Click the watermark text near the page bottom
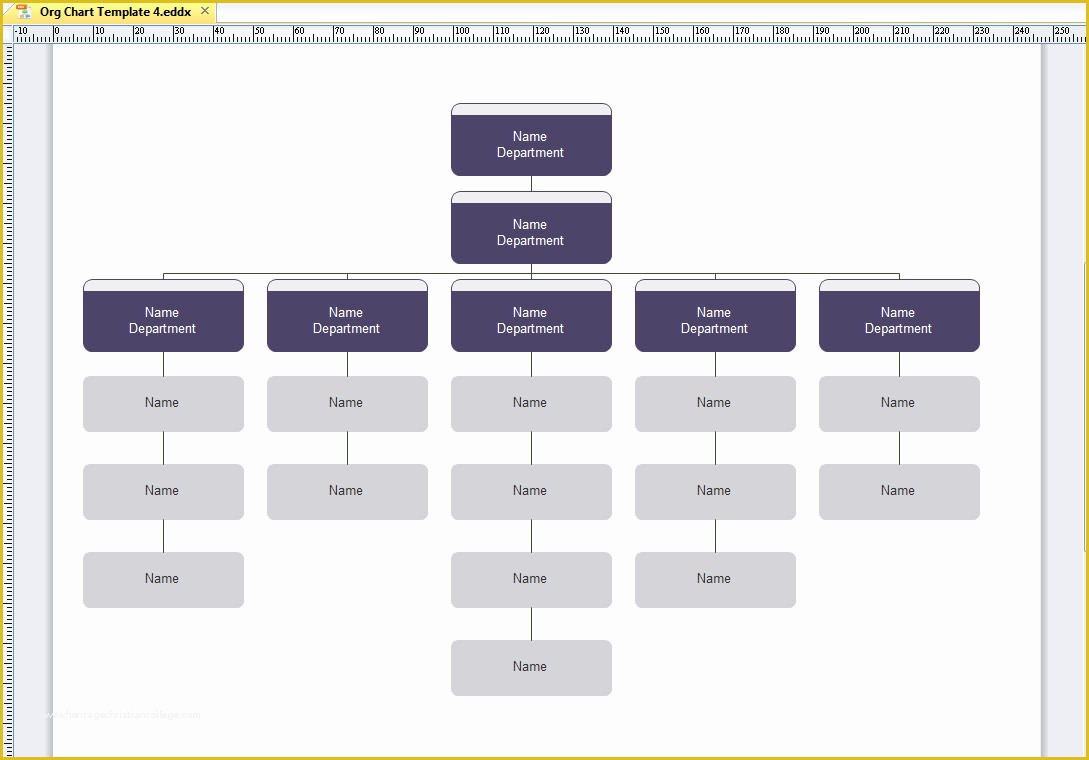This screenshot has height=760, width=1089. [x=122, y=715]
